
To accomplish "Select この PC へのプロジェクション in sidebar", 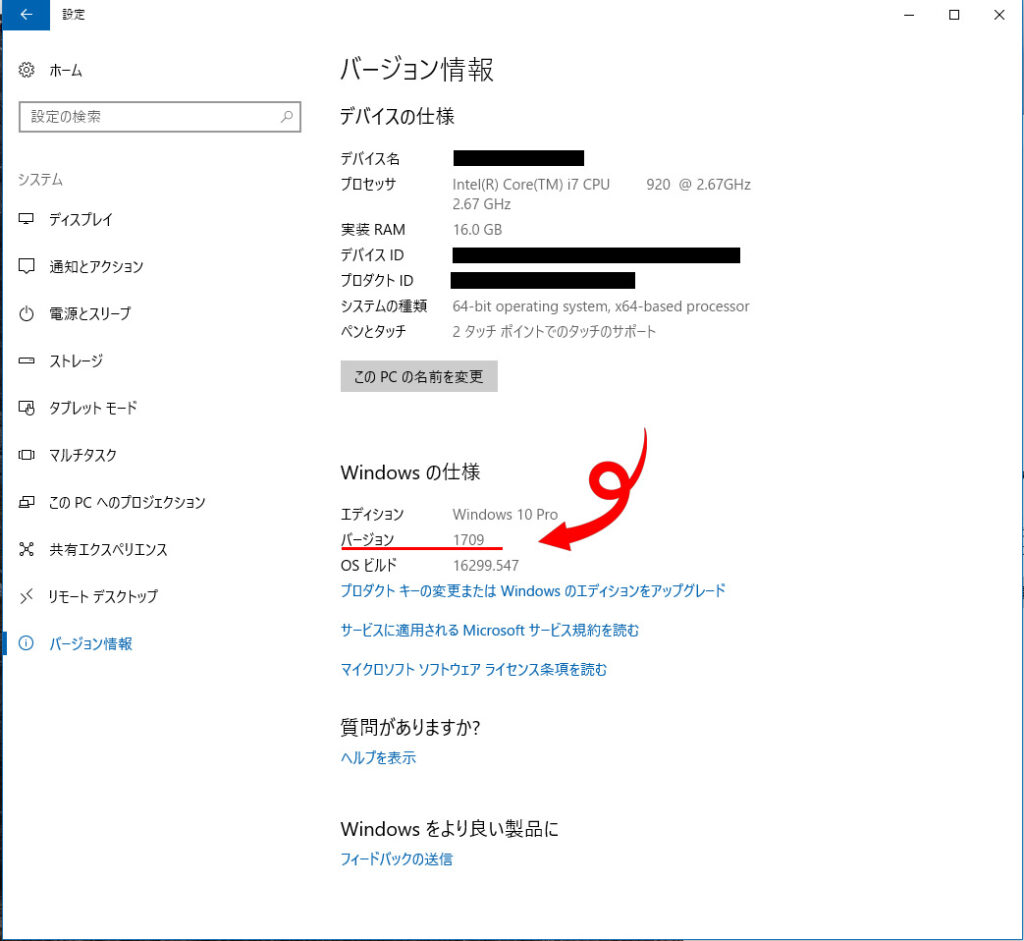I will coord(127,502).
